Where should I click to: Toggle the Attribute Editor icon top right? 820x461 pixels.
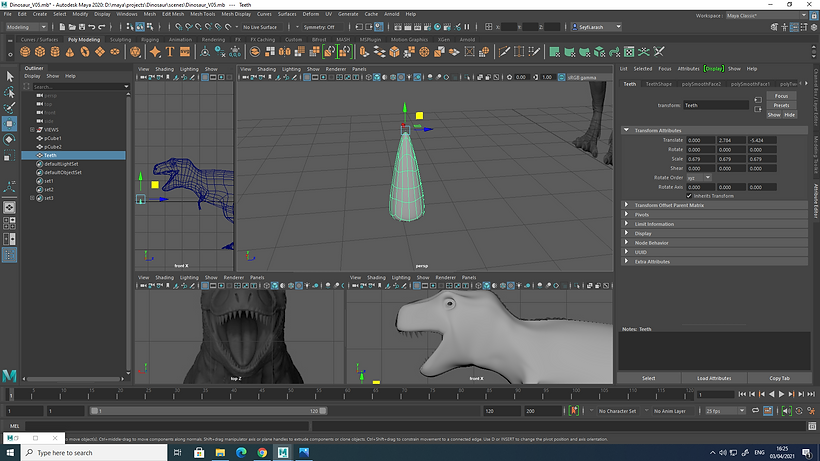point(794,27)
